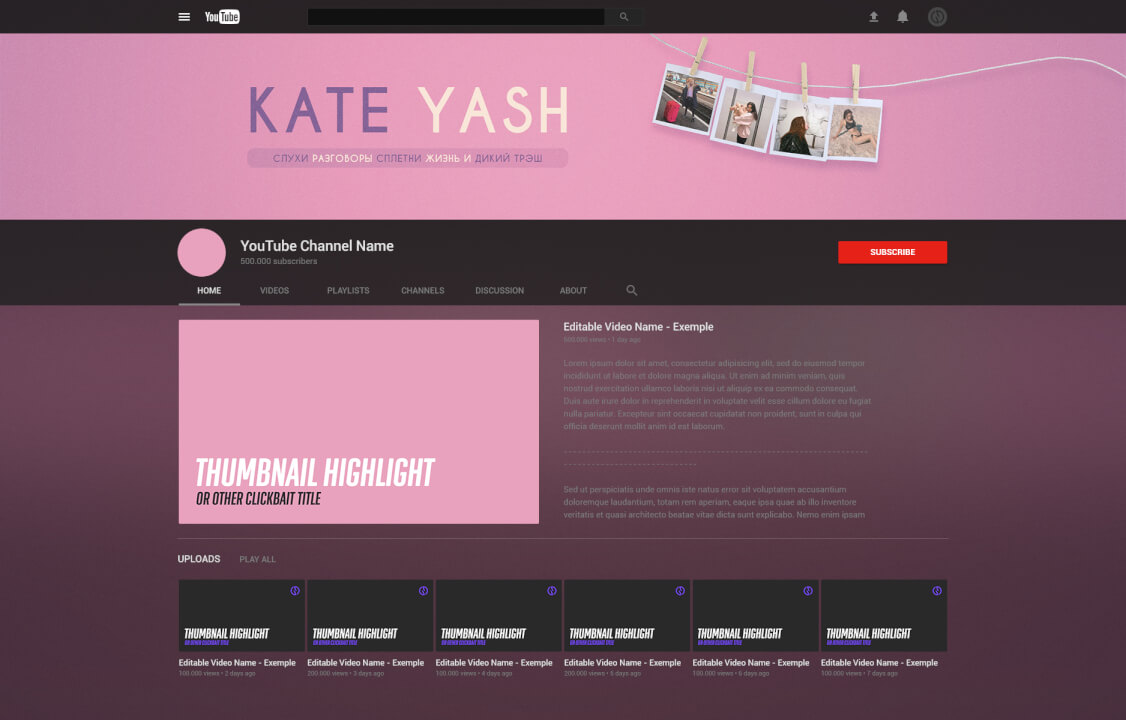Open the Playlists tab

(x=348, y=291)
